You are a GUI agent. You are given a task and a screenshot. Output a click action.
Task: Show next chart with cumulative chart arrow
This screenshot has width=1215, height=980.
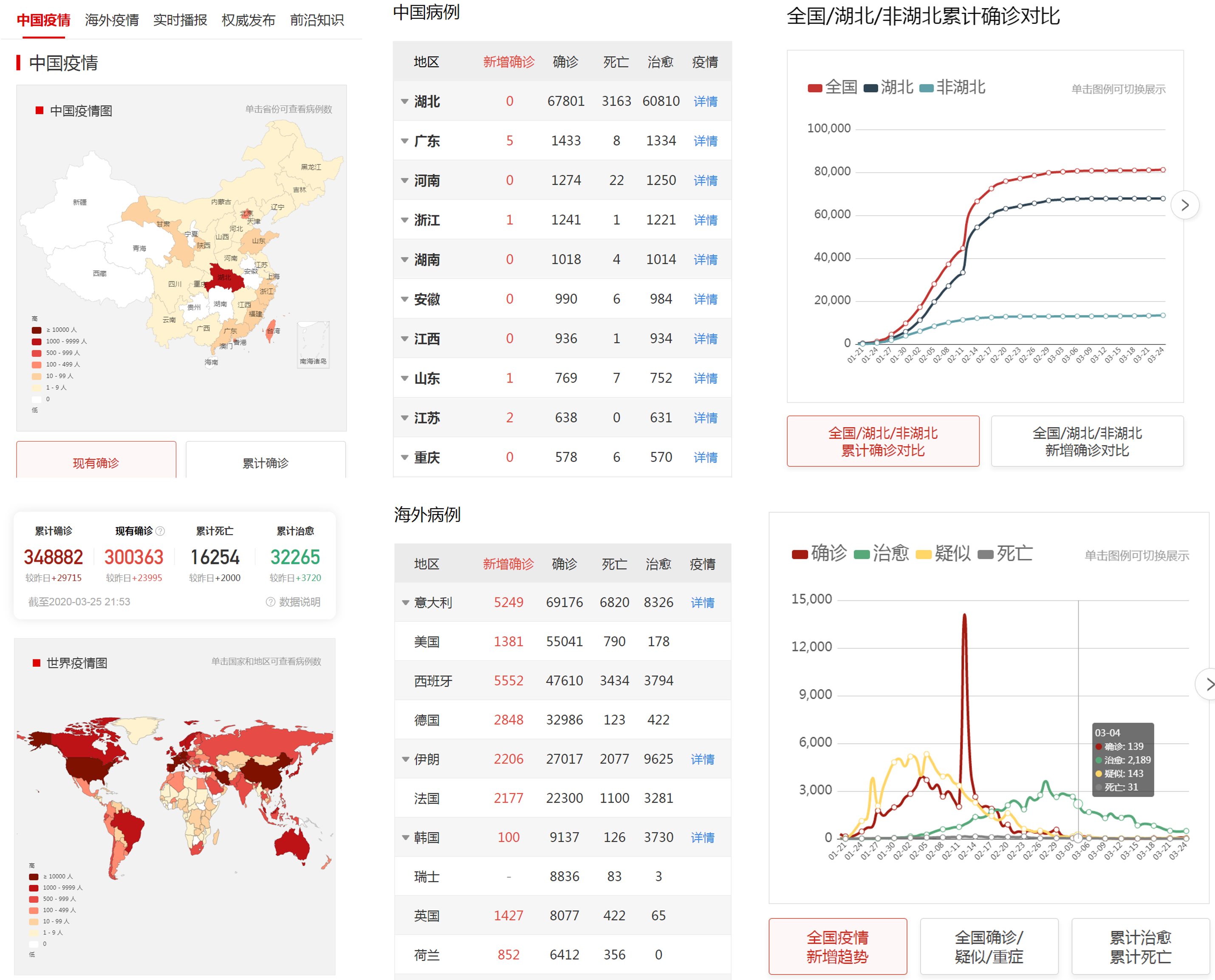(x=1184, y=205)
